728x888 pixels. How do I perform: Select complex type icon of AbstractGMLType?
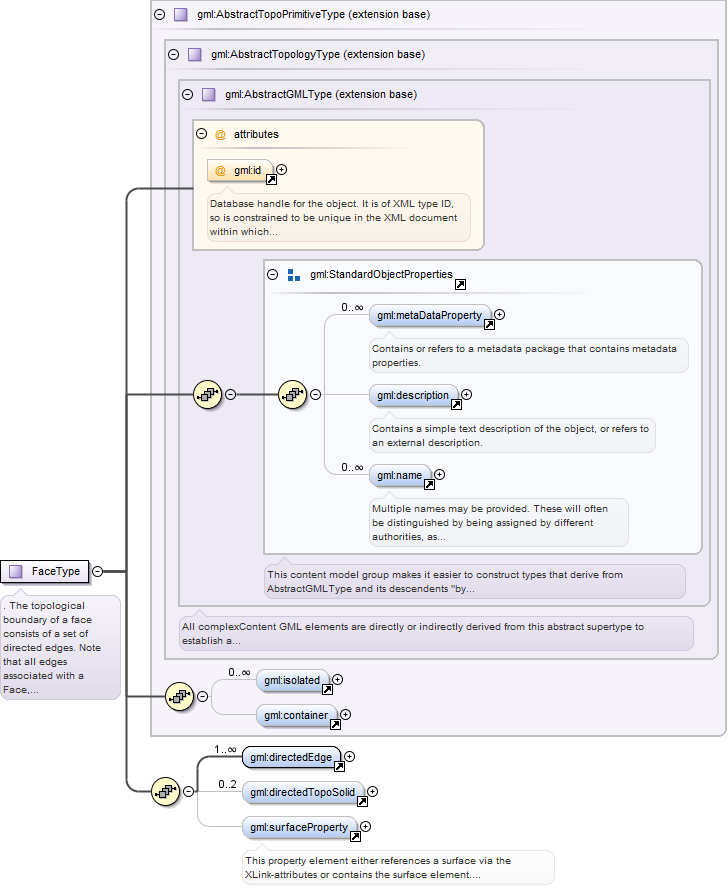click(x=208, y=95)
